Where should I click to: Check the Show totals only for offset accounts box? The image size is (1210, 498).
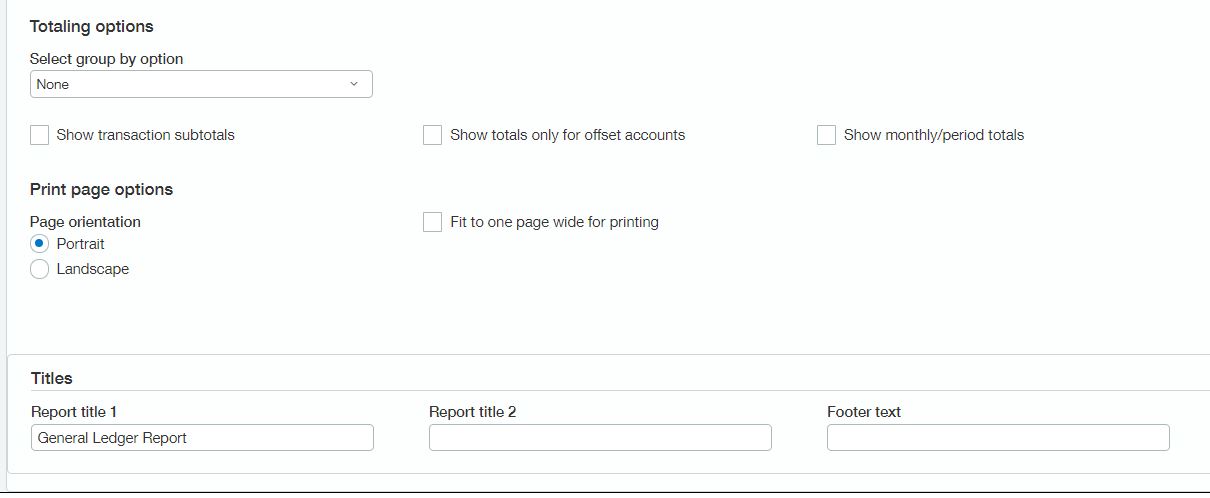coord(433,135)
